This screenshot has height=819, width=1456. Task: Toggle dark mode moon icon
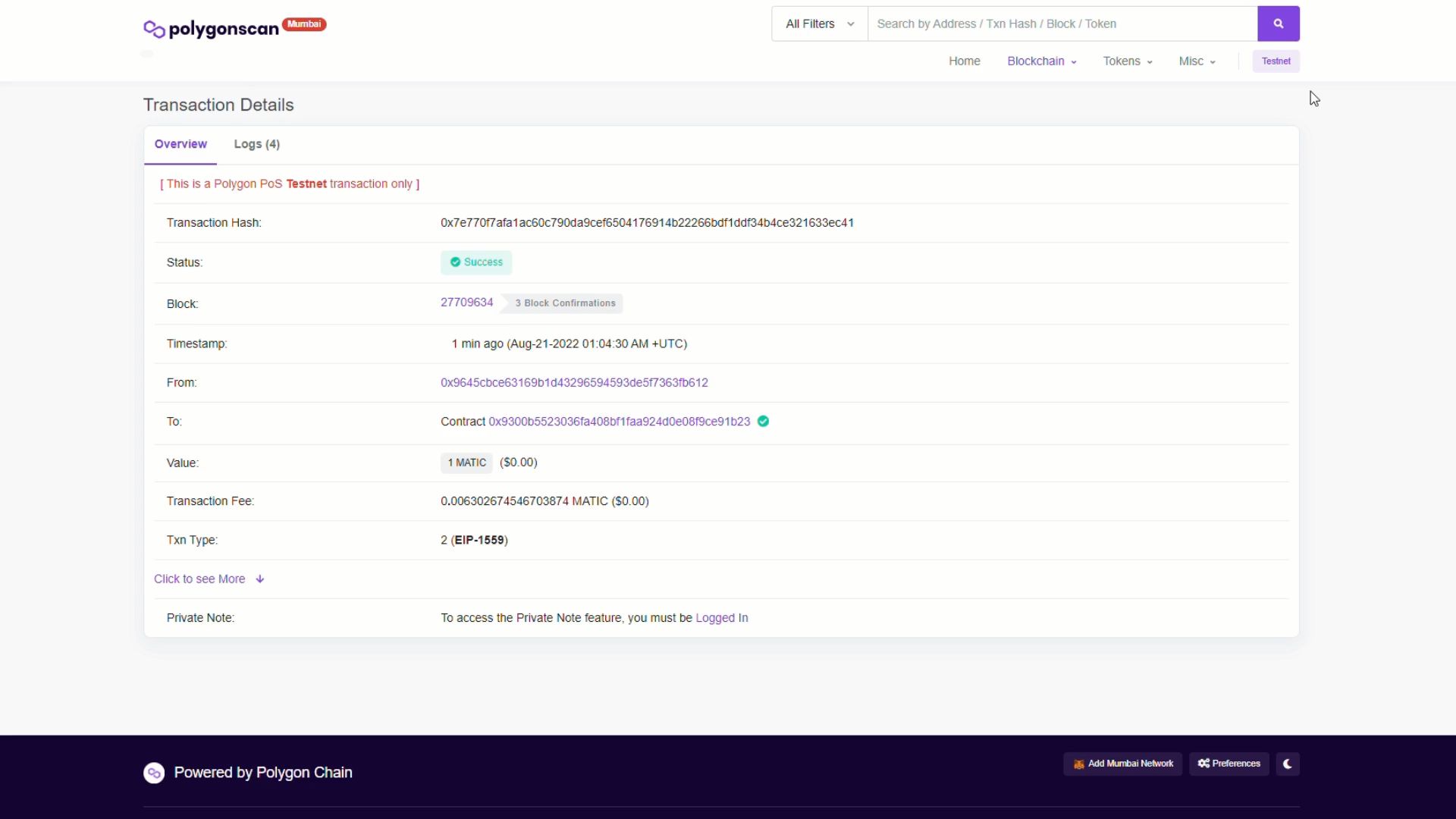coord(1288,764)
